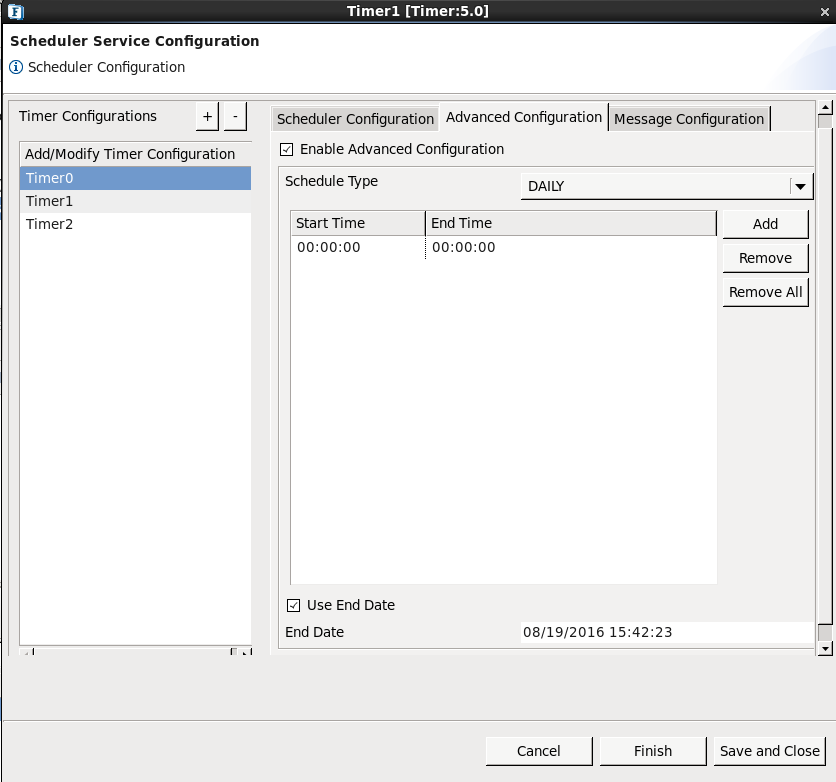Select the Advanced Configuration tab

pos(524,117)
